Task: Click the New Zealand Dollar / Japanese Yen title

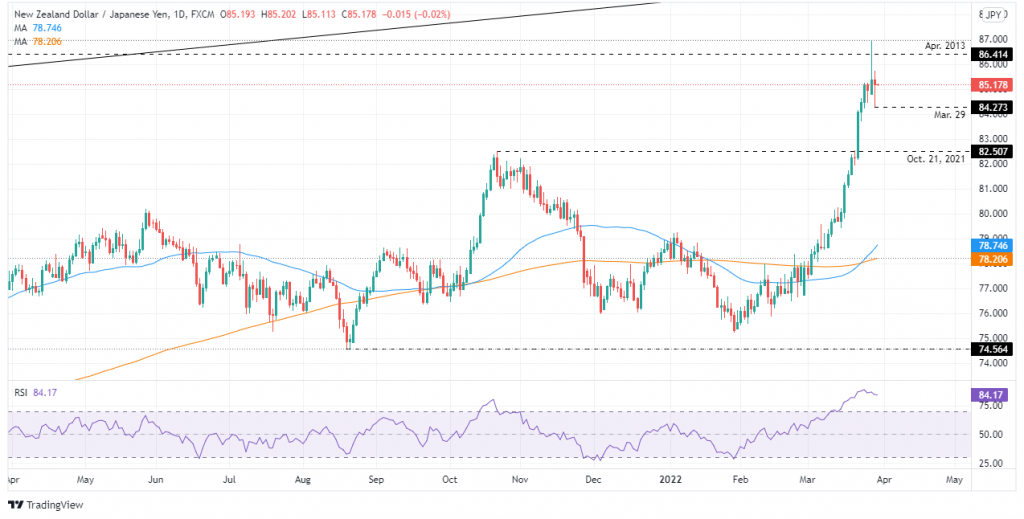Action: 88,14
